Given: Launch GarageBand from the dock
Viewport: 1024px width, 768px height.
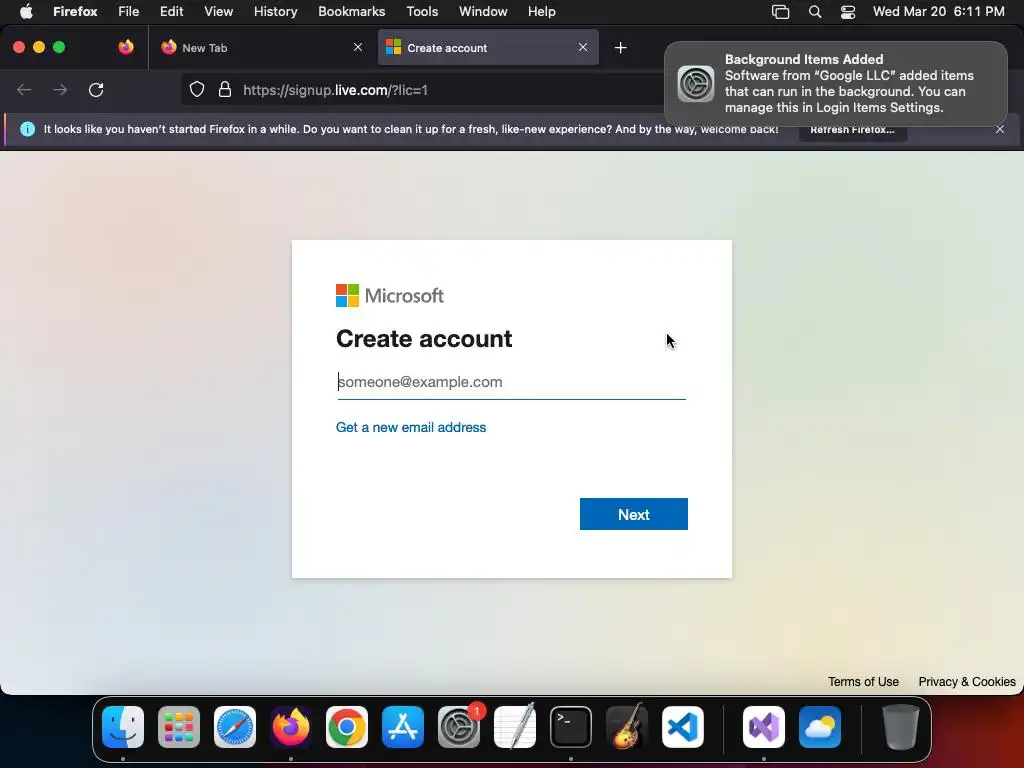Looking at the screenshot, I should point(627,727).
